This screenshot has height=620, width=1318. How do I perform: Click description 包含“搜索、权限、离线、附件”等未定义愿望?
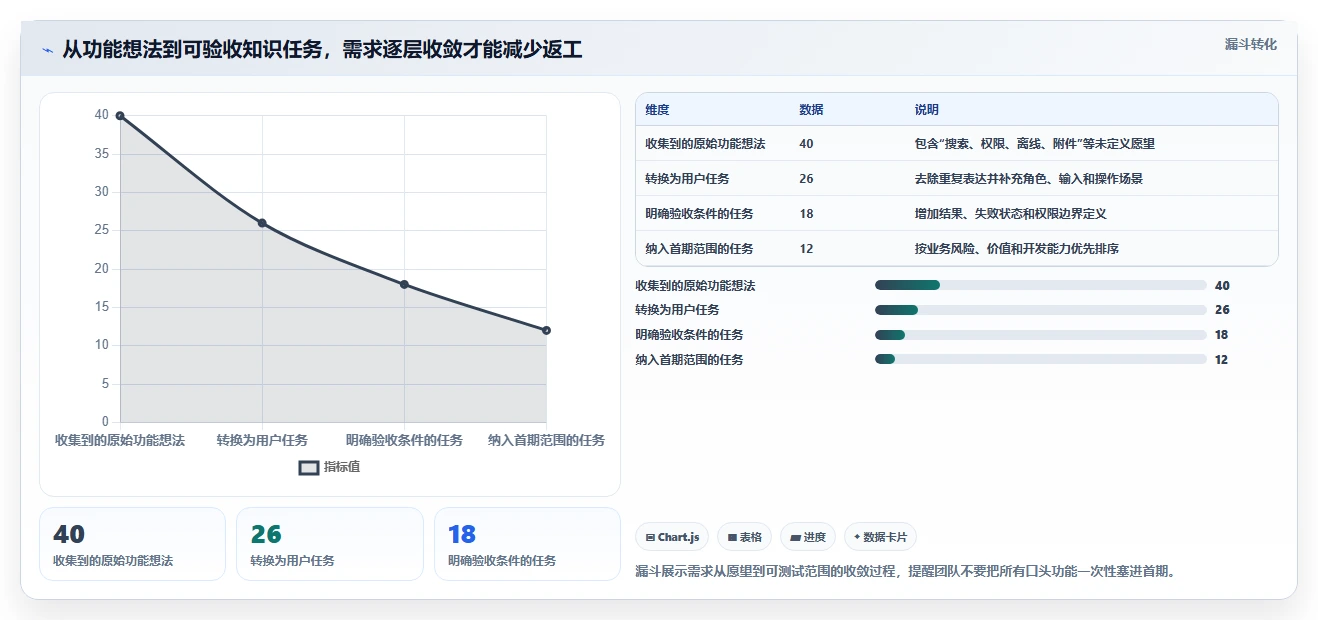click(x=1034, y=144)
